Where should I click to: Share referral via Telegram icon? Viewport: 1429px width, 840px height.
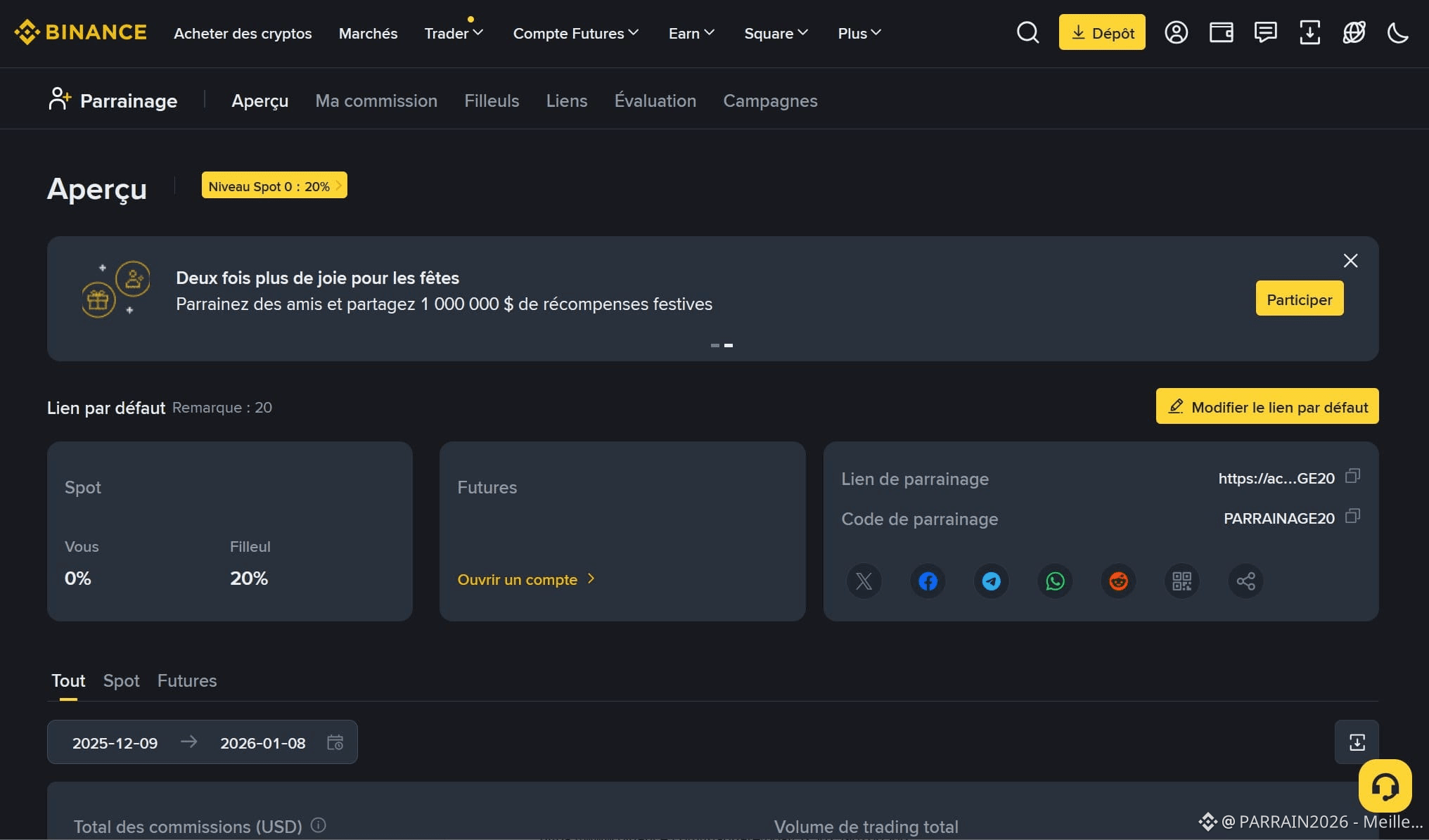(991, 581)
